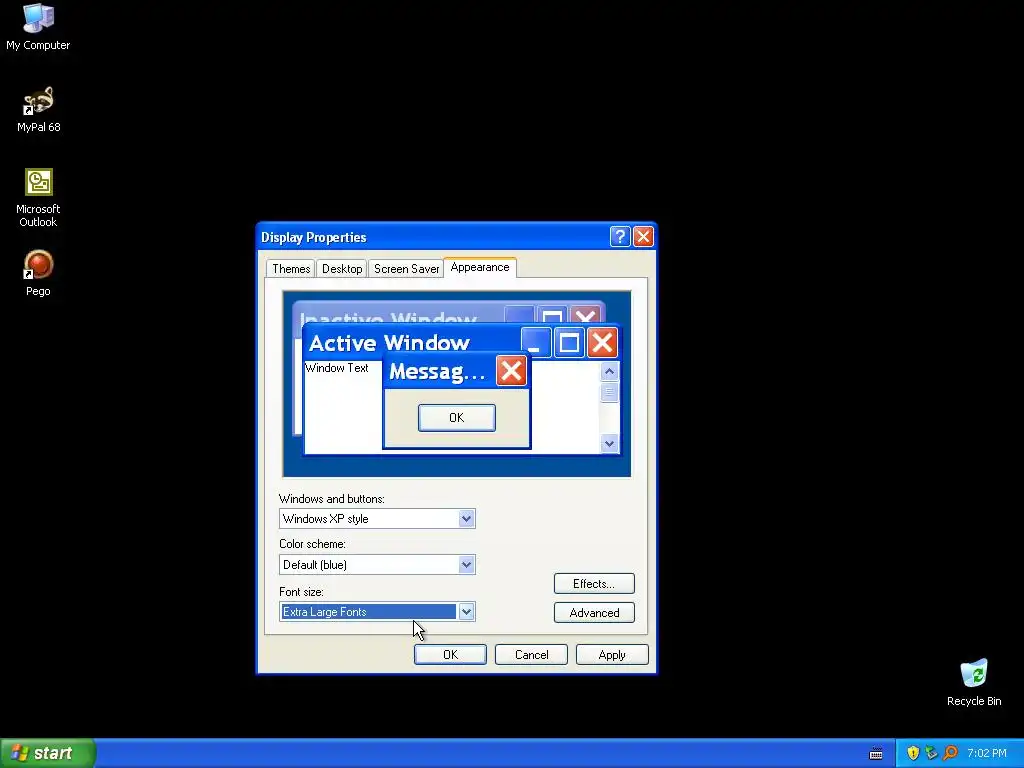Click the Safely Remove Hardware tray icon

(x=931, y=753)
